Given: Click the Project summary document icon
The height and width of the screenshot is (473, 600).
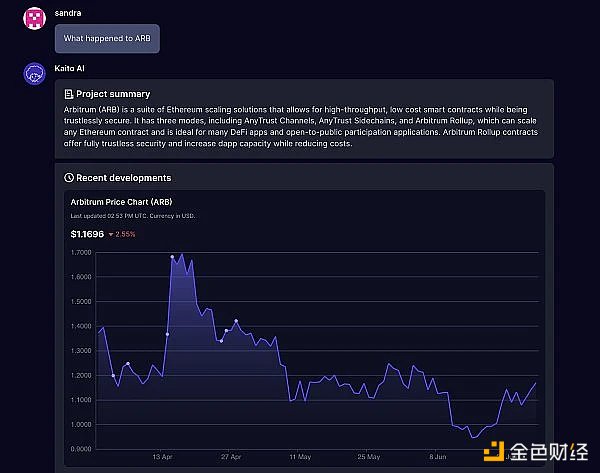Looking at the screenshot, I should (68, 94).
